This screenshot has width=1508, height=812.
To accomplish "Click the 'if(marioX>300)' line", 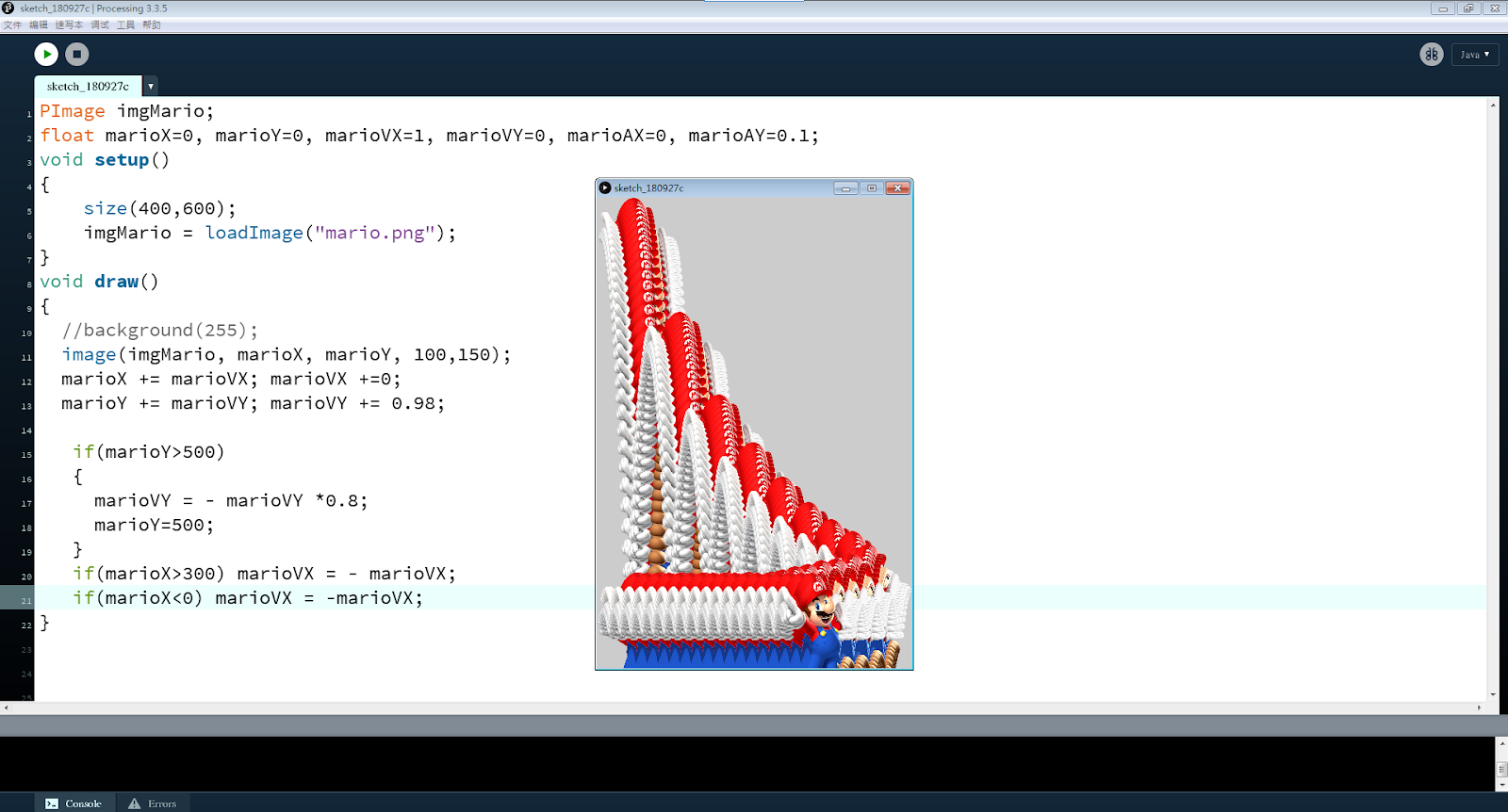I will point(265,574).
